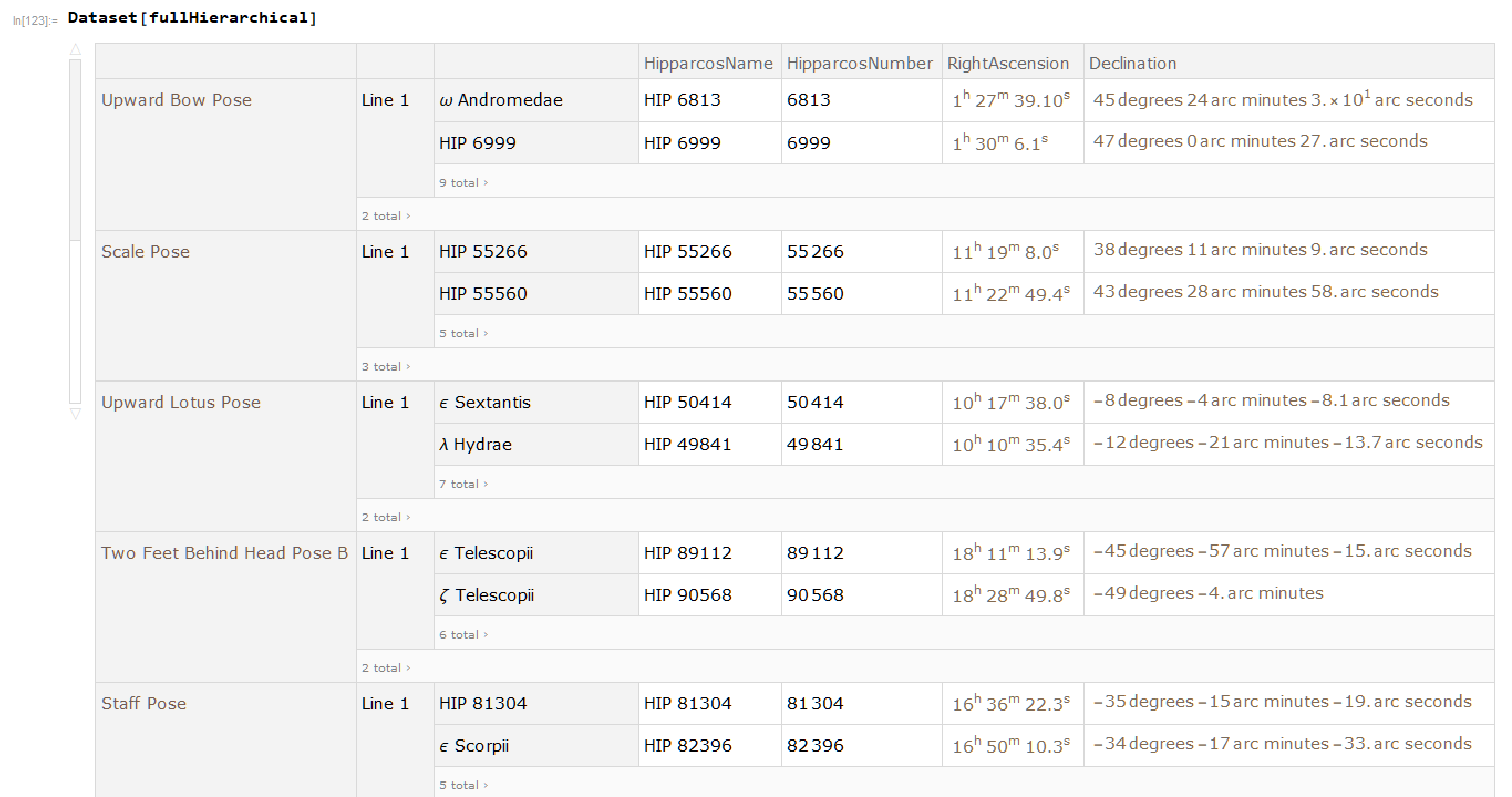Expand '2 total' under Upward Lotus Pose
1512x797 pixels.
[386, 517]
